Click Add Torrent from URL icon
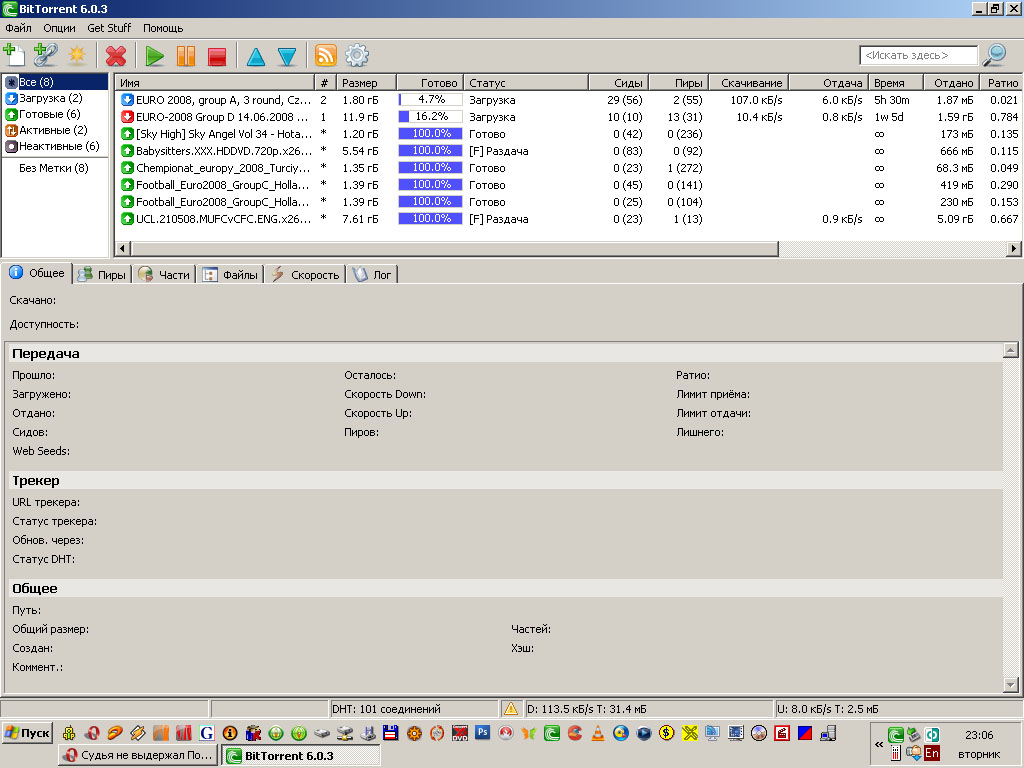The height and width of the screenshot is (768, 1024). (x=45, y=55)
